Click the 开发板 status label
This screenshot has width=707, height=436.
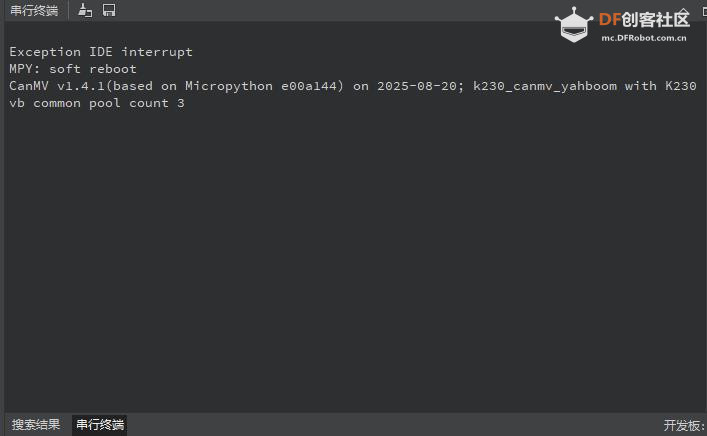[684, 425]
